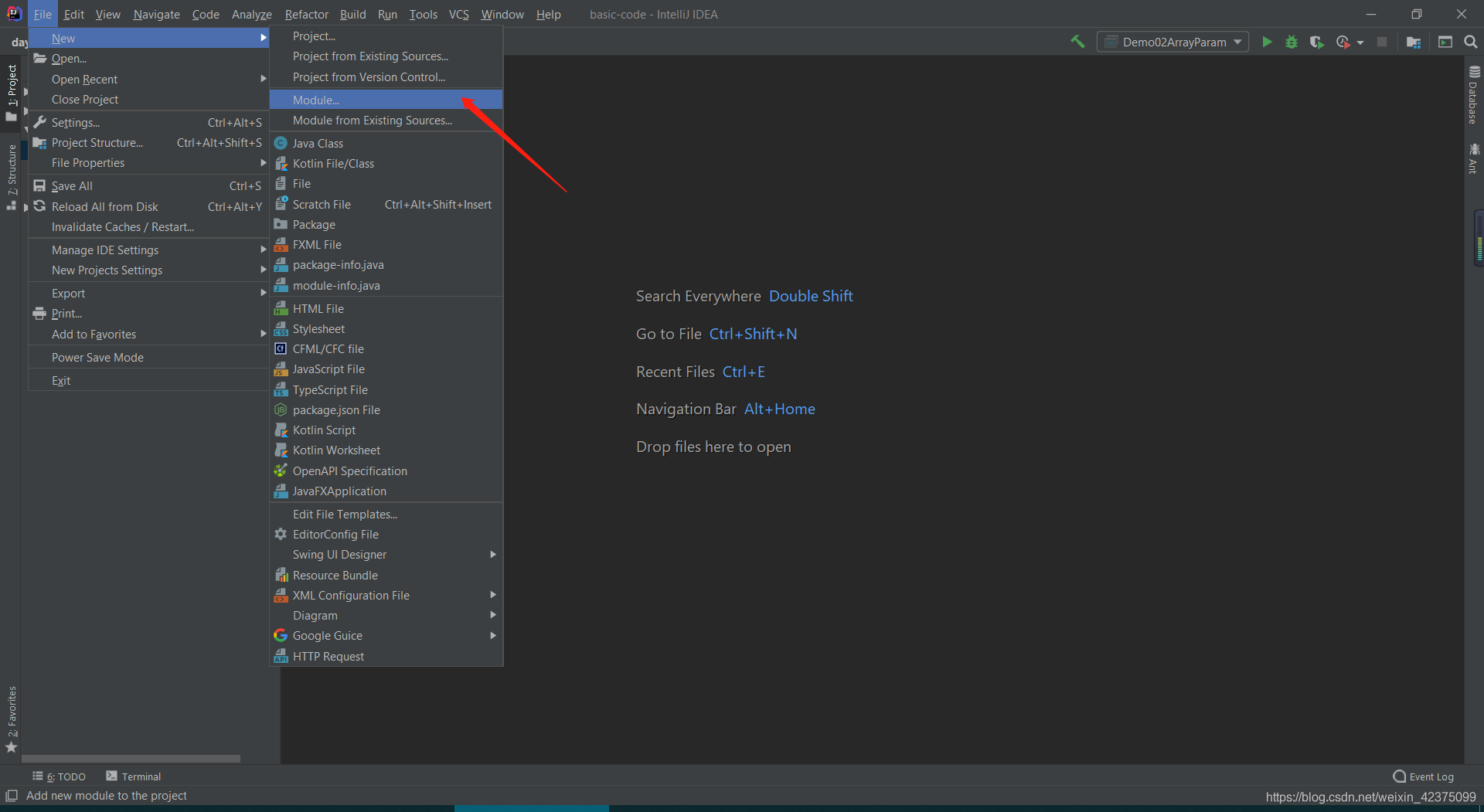The height and width of the screenshot is (812, 1484).
Task: Toggle tool window bars icon in status bar
Action: pyautogui.click(x=11, y=796)
